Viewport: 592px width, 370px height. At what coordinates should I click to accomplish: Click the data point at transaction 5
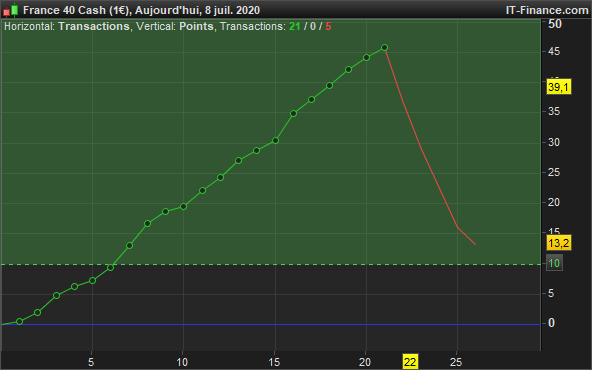point(92,281)
